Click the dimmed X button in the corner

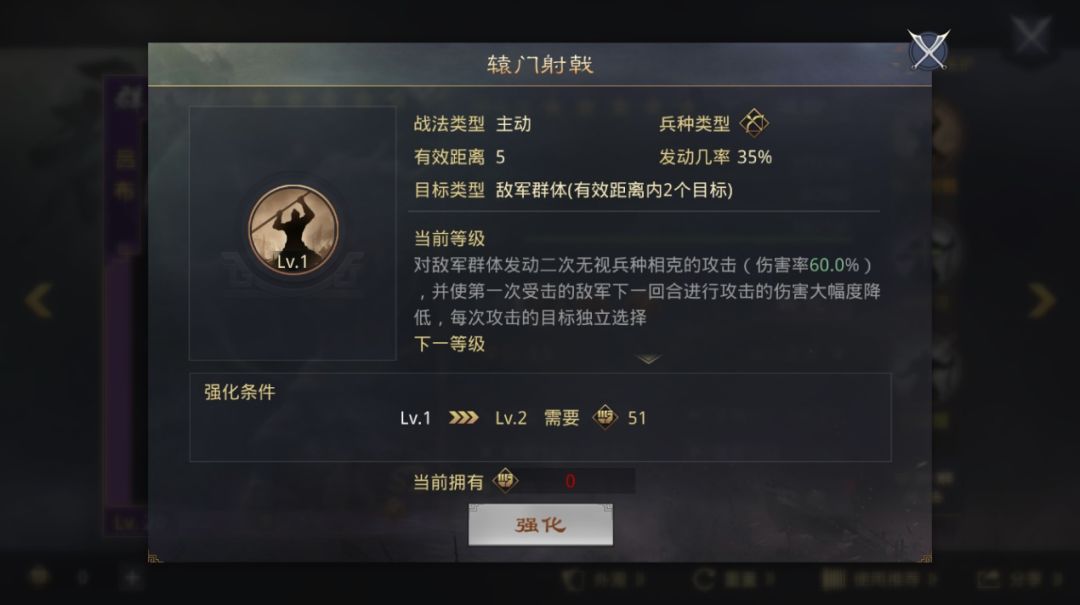[1030, 35]
